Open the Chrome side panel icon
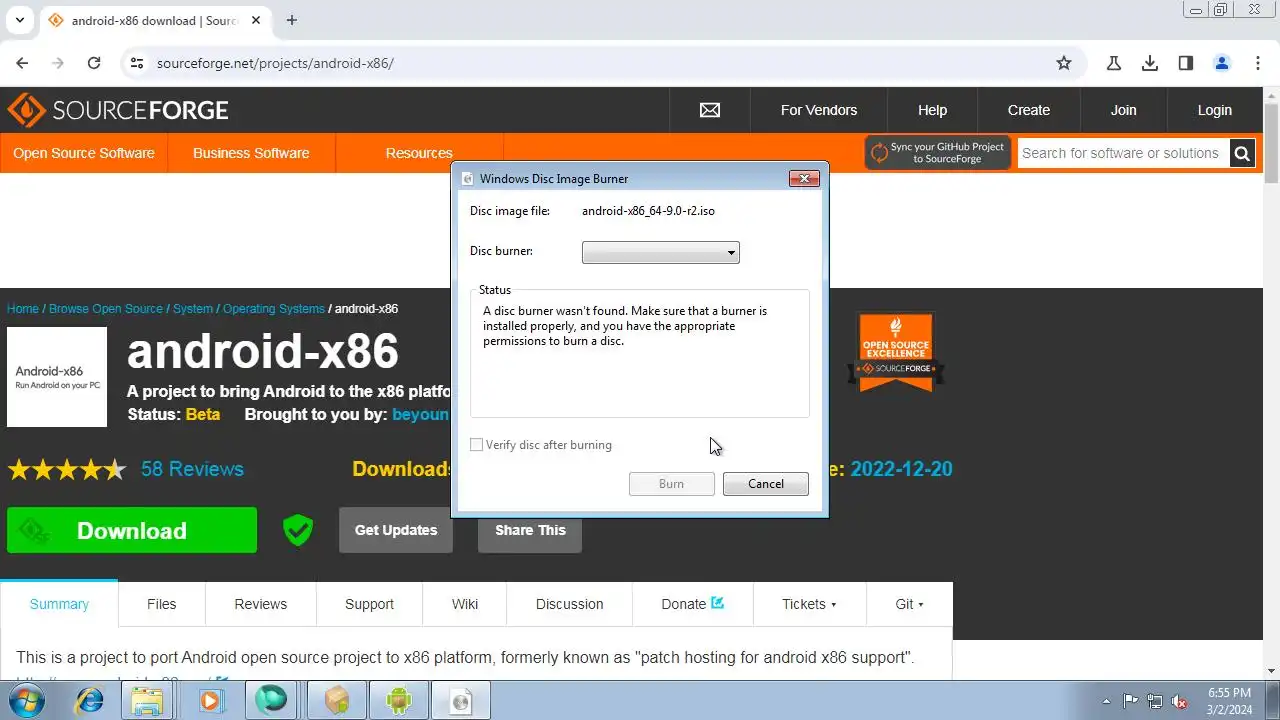1280x720 pixels. click(x=1186, y=63)
